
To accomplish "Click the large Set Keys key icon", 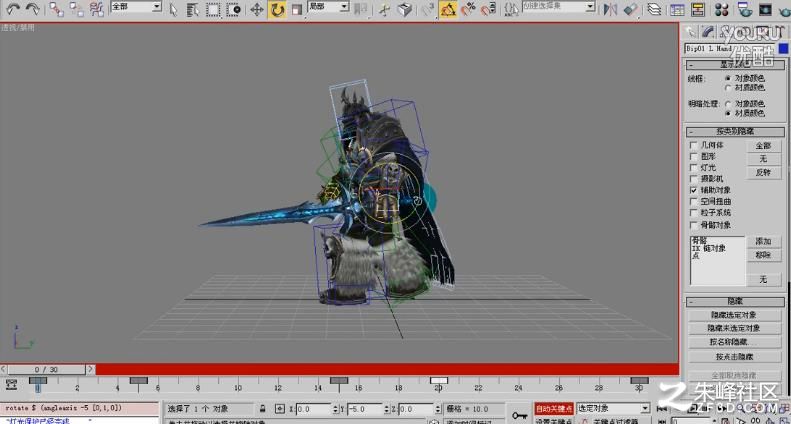I will [x=520, y=415].
